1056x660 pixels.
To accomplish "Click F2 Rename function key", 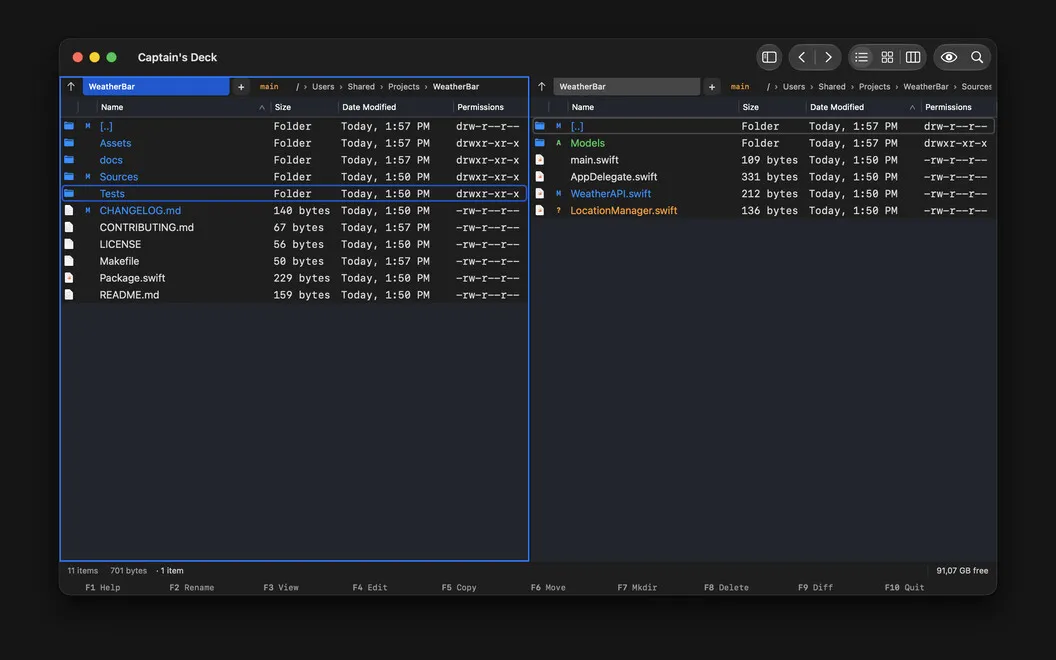I will point(192,587).
